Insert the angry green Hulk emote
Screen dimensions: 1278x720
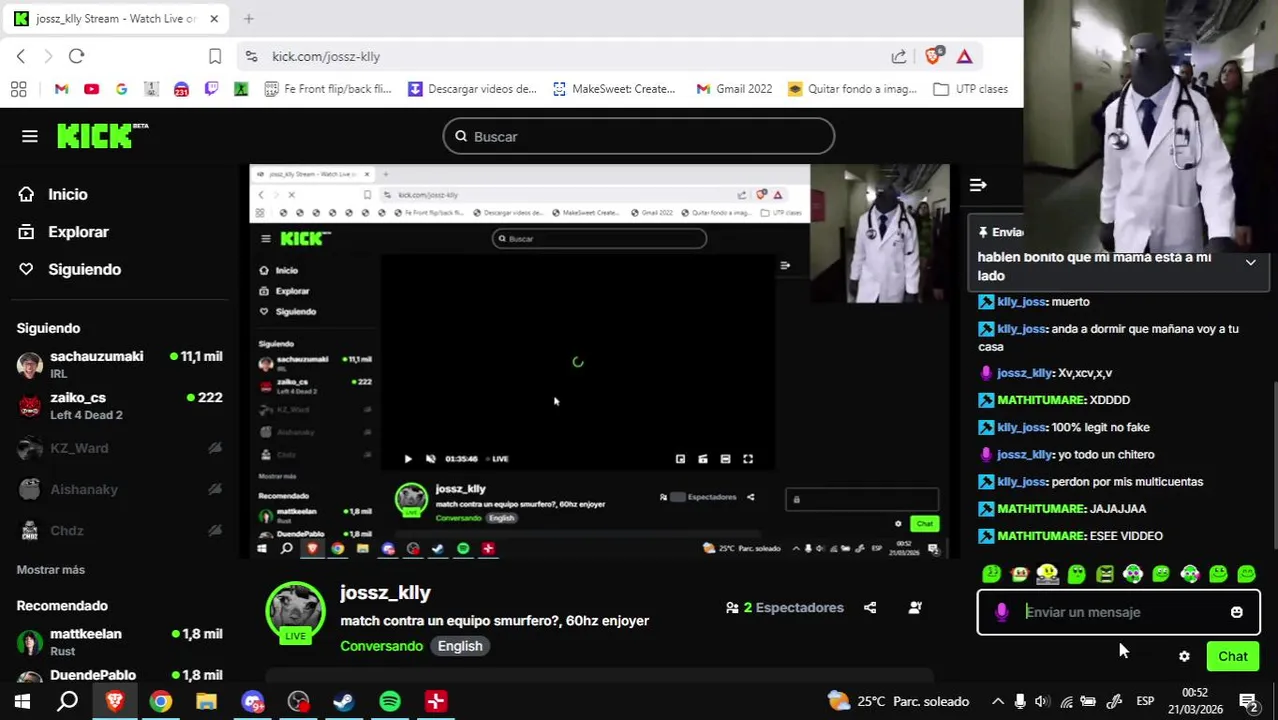coord(1105,574)
